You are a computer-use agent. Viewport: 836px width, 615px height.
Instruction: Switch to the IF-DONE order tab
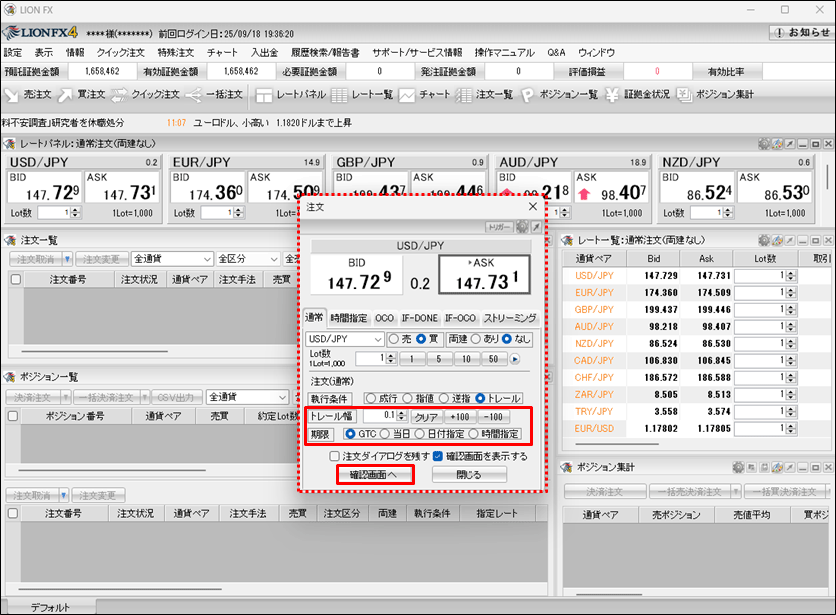coord(420,318)
